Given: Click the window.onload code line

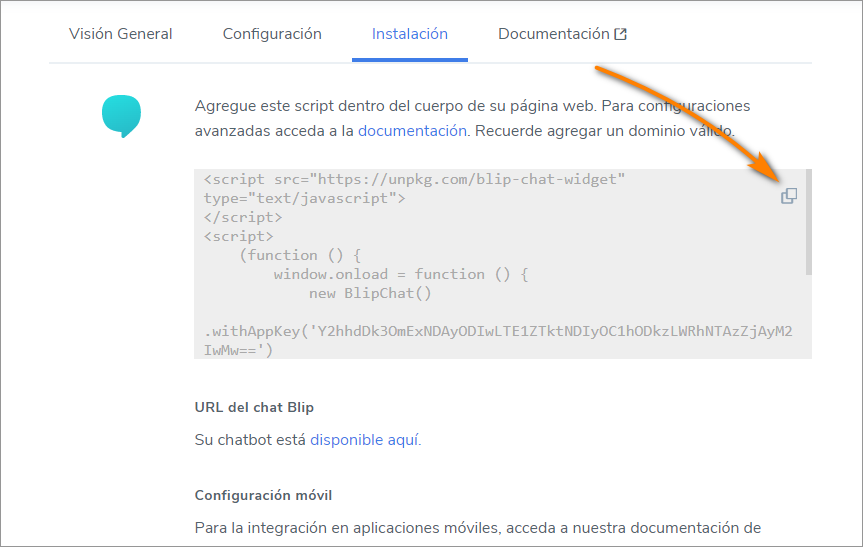Looking at the screenshot, I should [x=401, y=274].
